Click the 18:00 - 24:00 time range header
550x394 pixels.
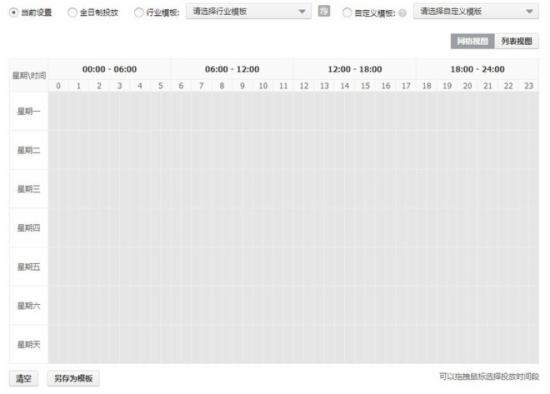(x=477, y=69)
